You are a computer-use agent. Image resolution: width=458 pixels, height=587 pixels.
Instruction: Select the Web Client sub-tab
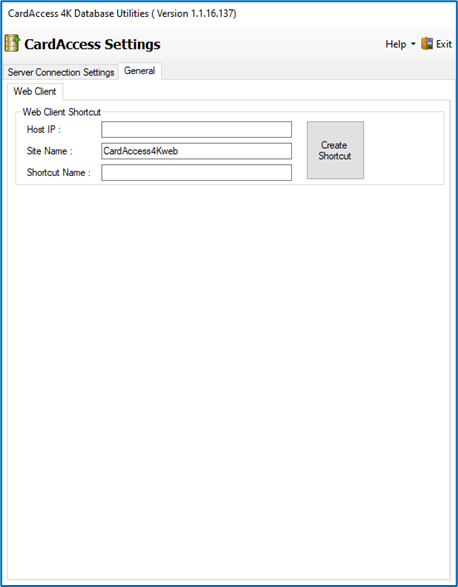pyautogui.click(x=35, y=91)
